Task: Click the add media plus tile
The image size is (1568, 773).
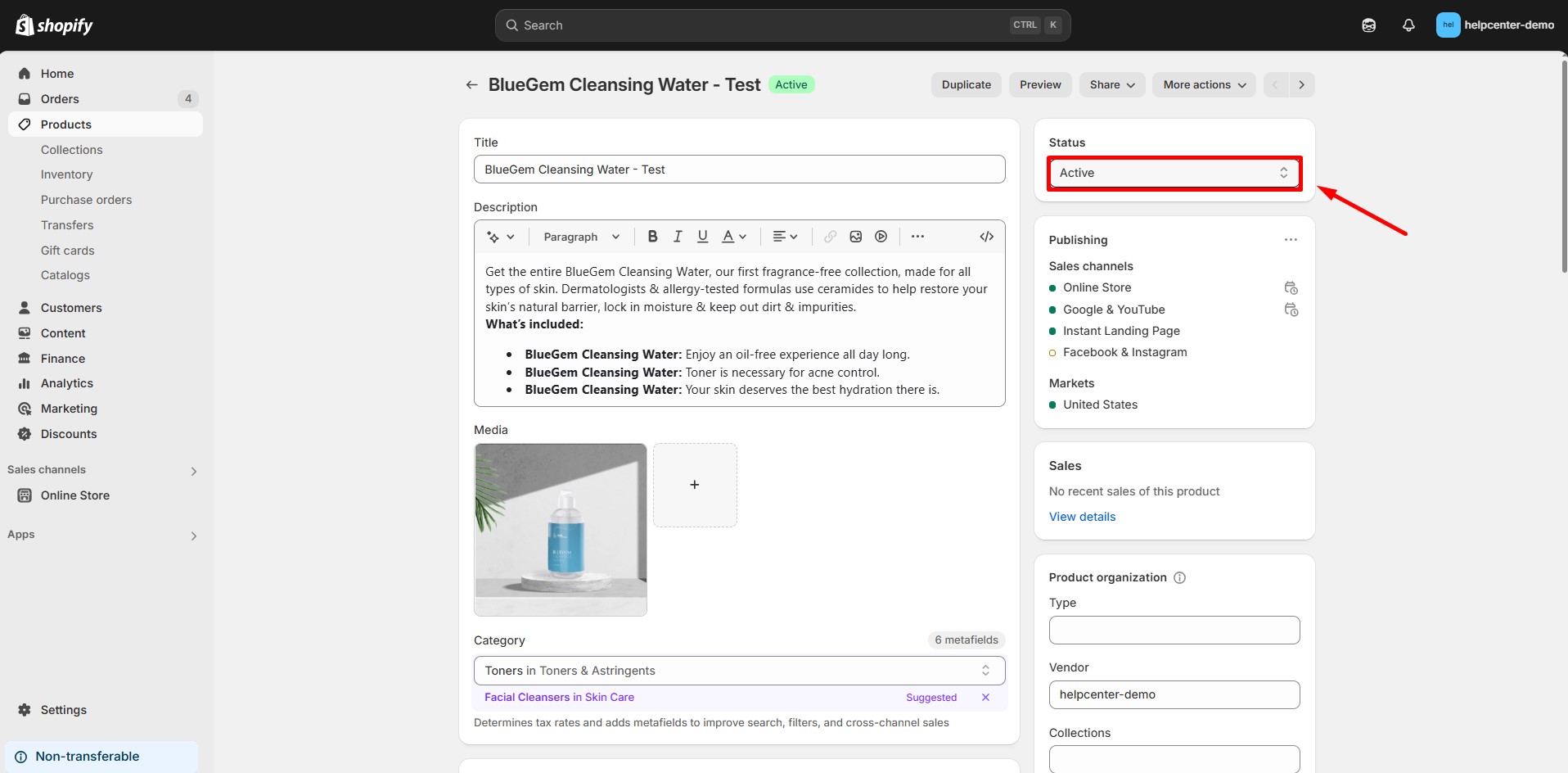Action: click(x=694, y=485)
